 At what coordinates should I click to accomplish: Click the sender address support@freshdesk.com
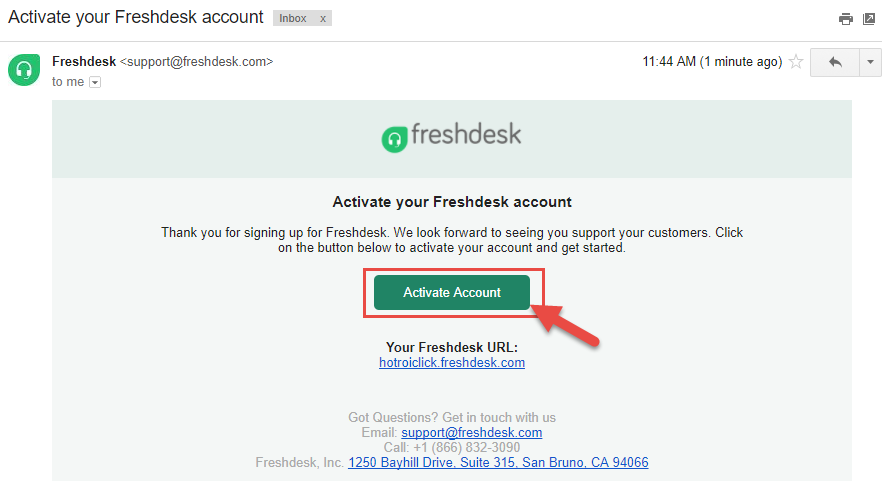[x=196, y=61]
